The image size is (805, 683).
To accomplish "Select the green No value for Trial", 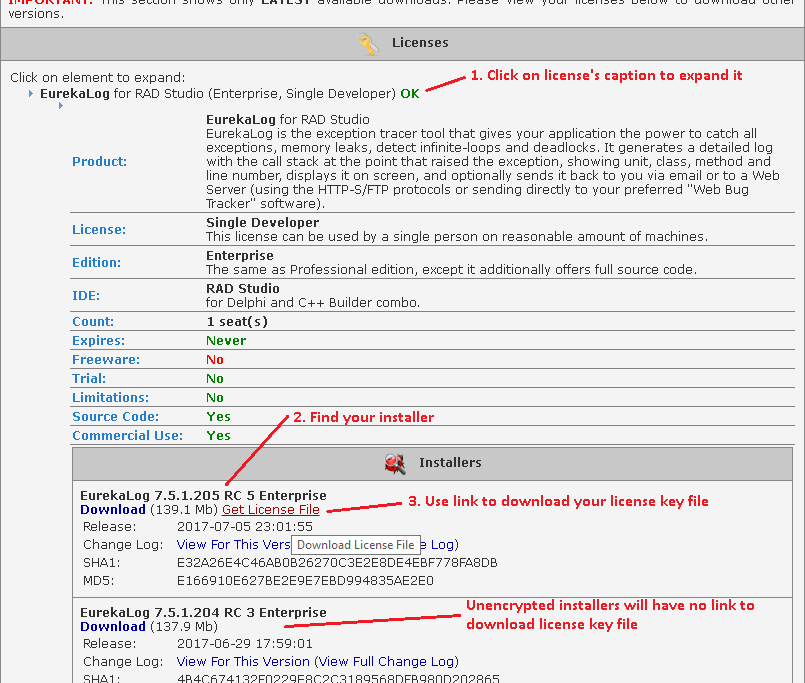I will point(215,378).
